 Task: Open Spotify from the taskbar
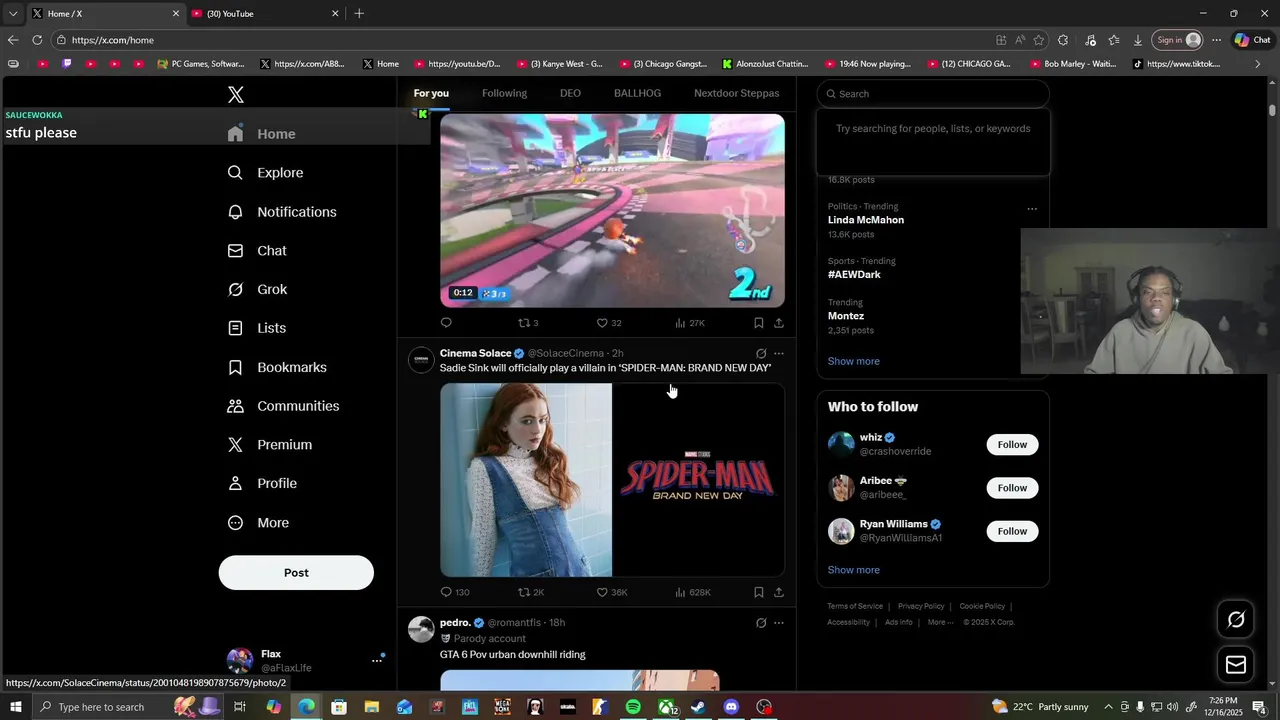point(633,707)
